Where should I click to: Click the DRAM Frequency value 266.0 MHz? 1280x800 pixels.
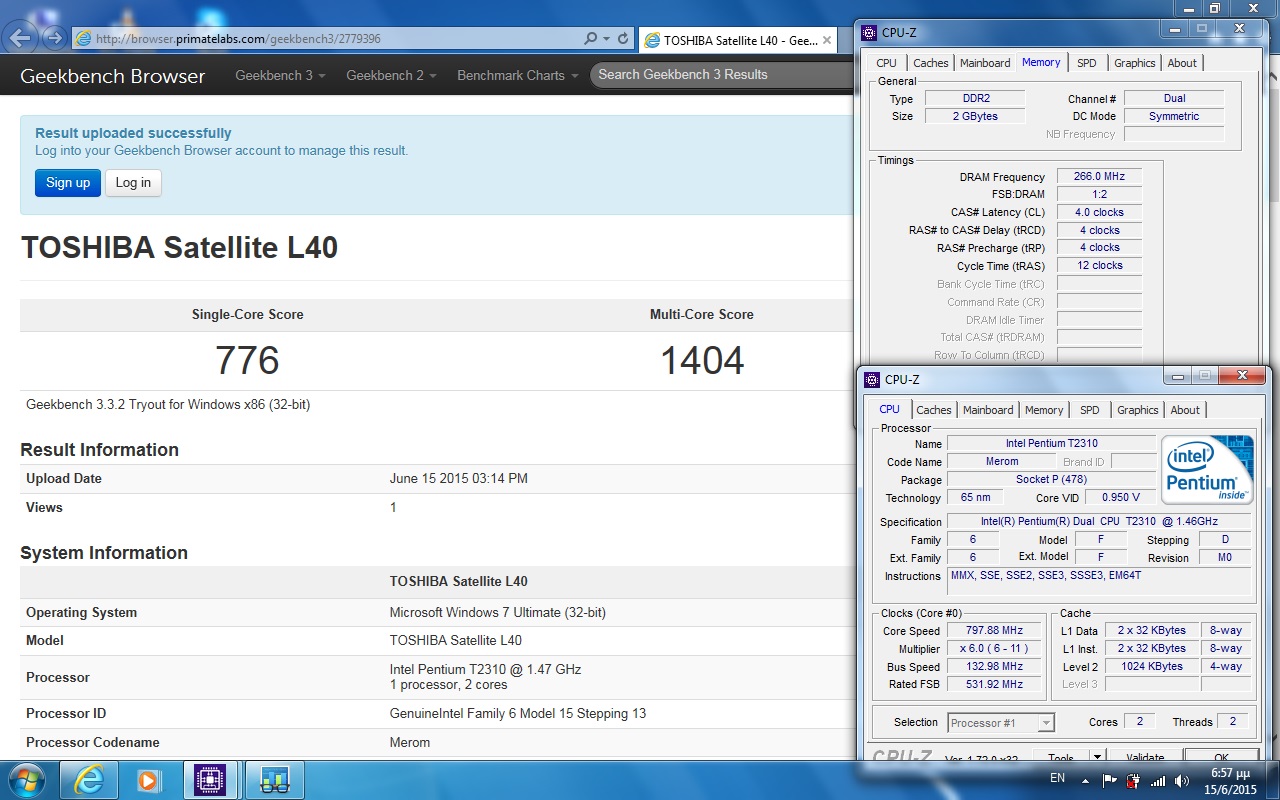click(x=1099, y=177)
